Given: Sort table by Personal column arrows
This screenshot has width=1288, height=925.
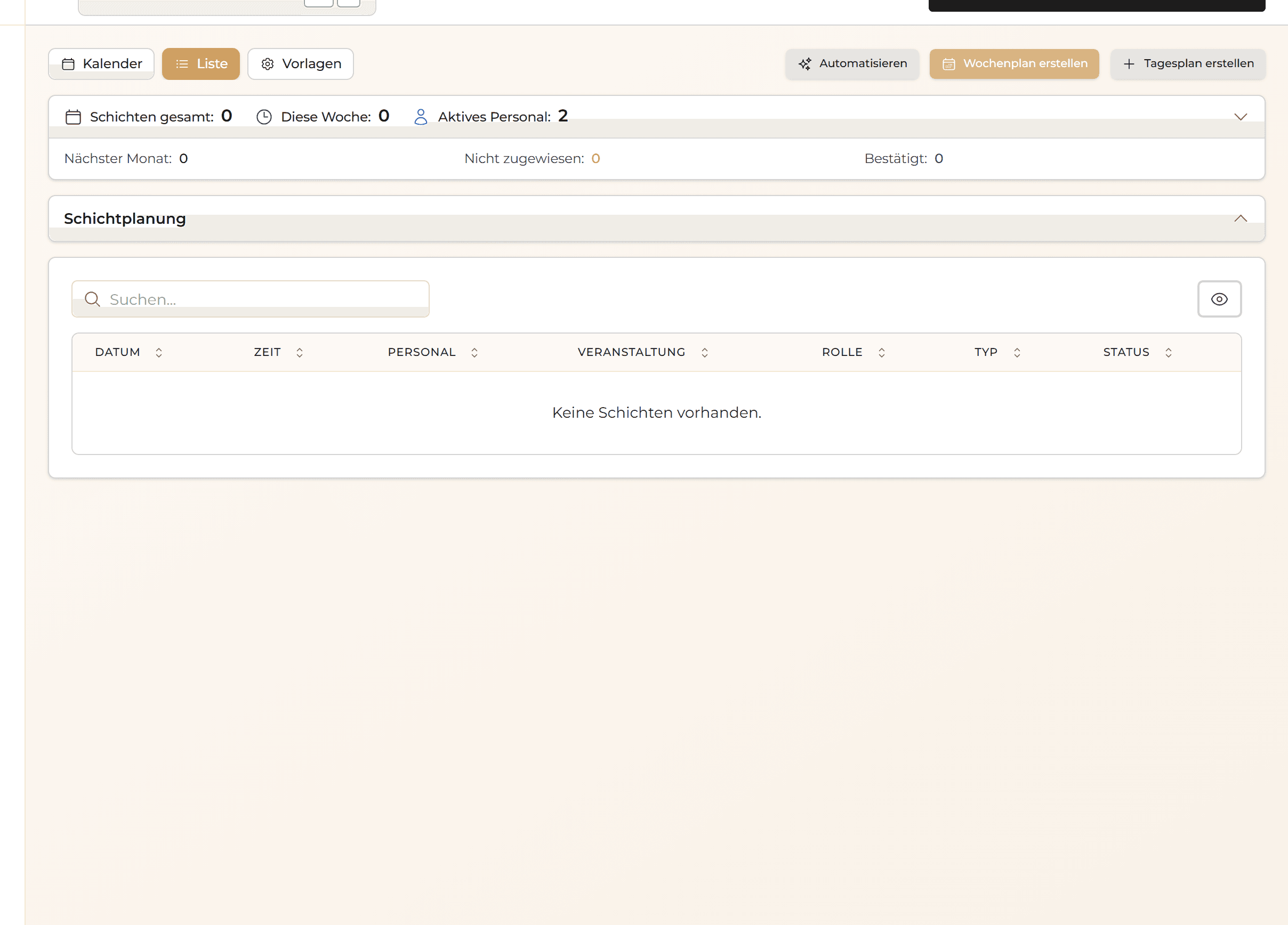Looking at the screenshot, I should click(475, 352).
